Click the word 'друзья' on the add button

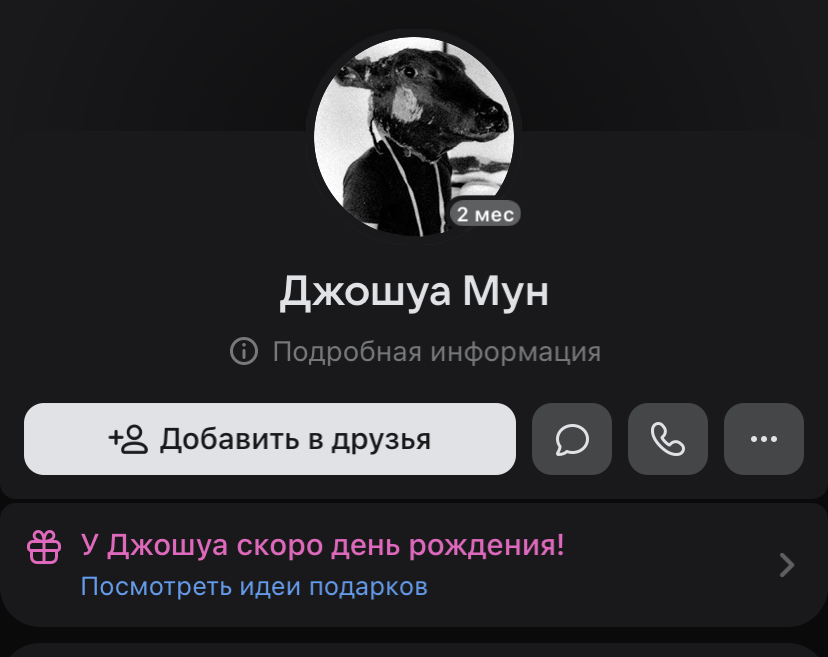(x=381, y=439)
